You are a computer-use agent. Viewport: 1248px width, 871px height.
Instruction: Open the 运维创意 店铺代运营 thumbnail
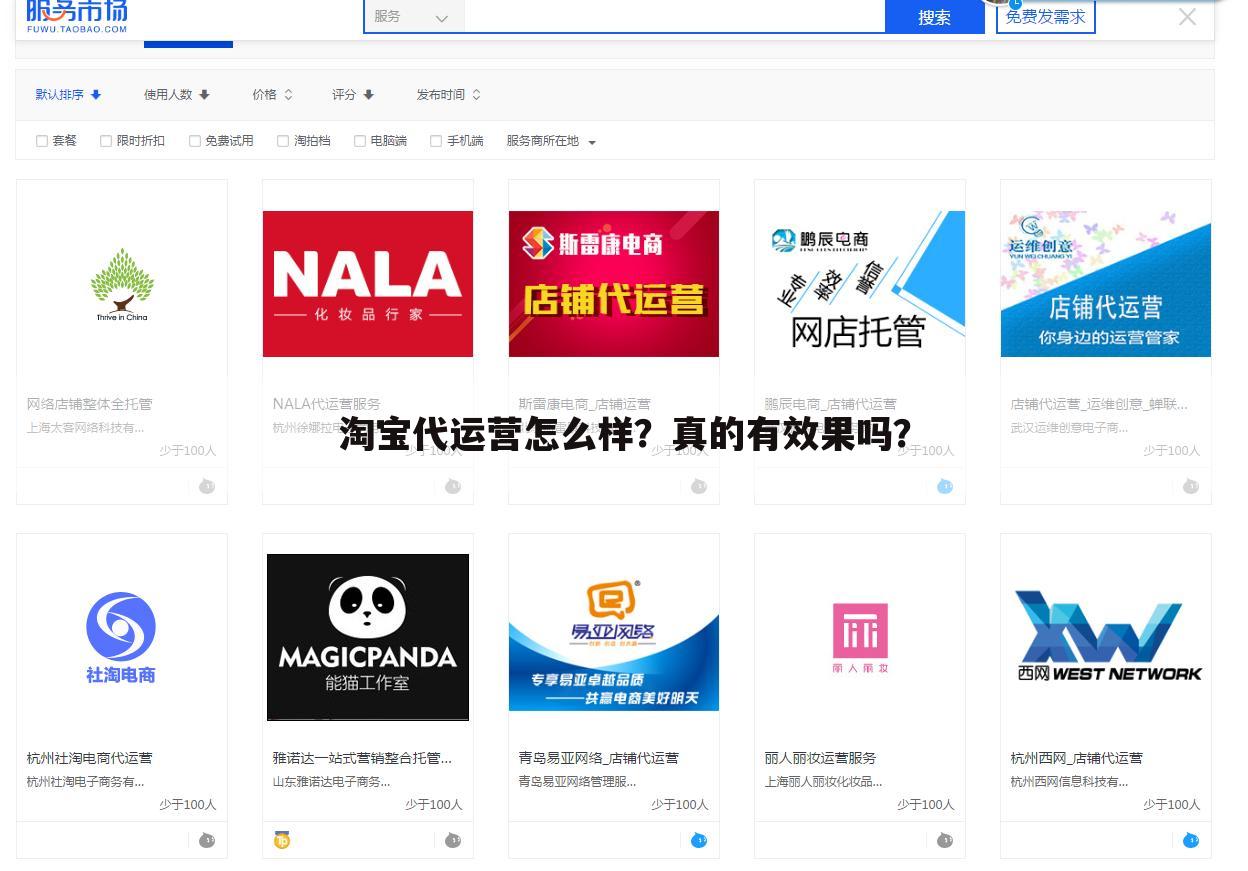(x=1106, y=284)
